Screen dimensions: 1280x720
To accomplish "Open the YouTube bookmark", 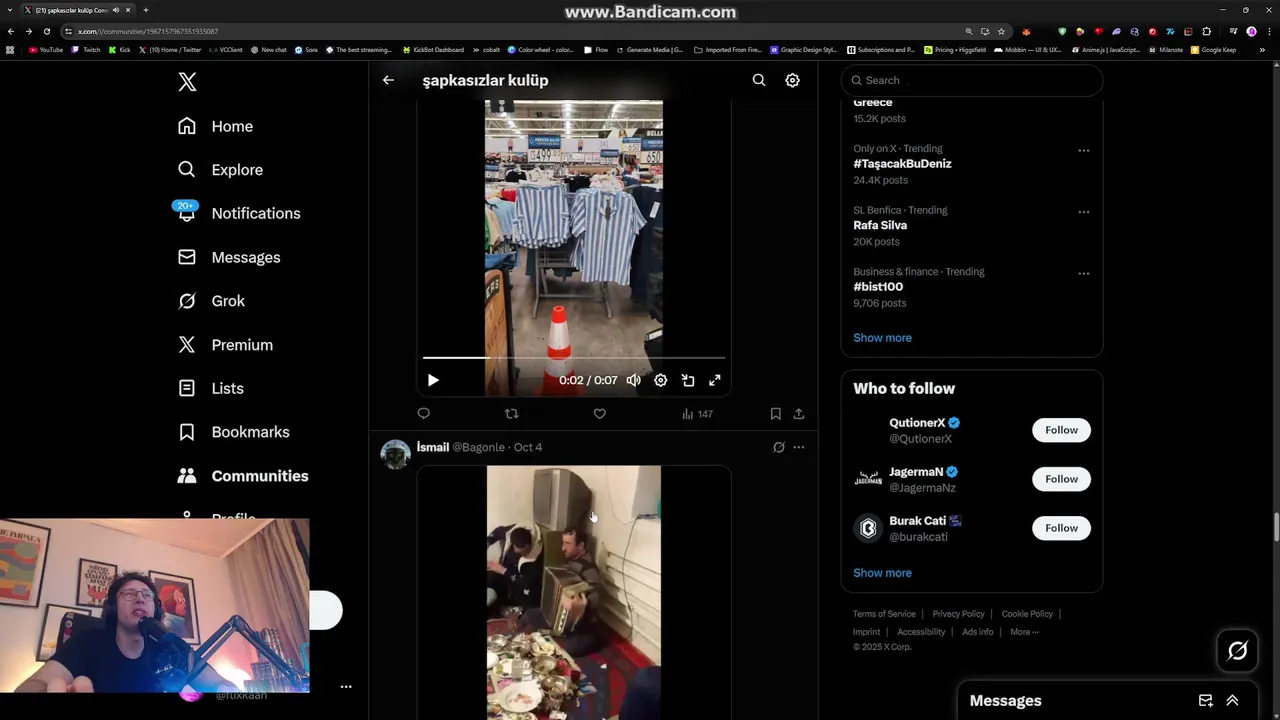I will 46,50.
